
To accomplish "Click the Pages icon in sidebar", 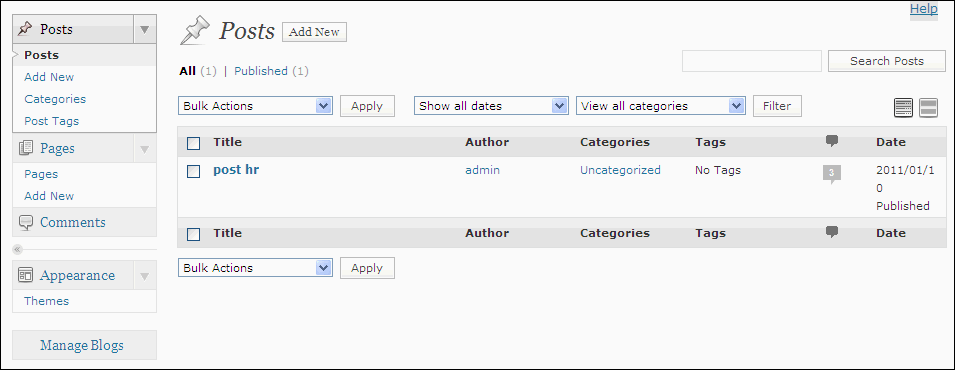I will point(26,148).
